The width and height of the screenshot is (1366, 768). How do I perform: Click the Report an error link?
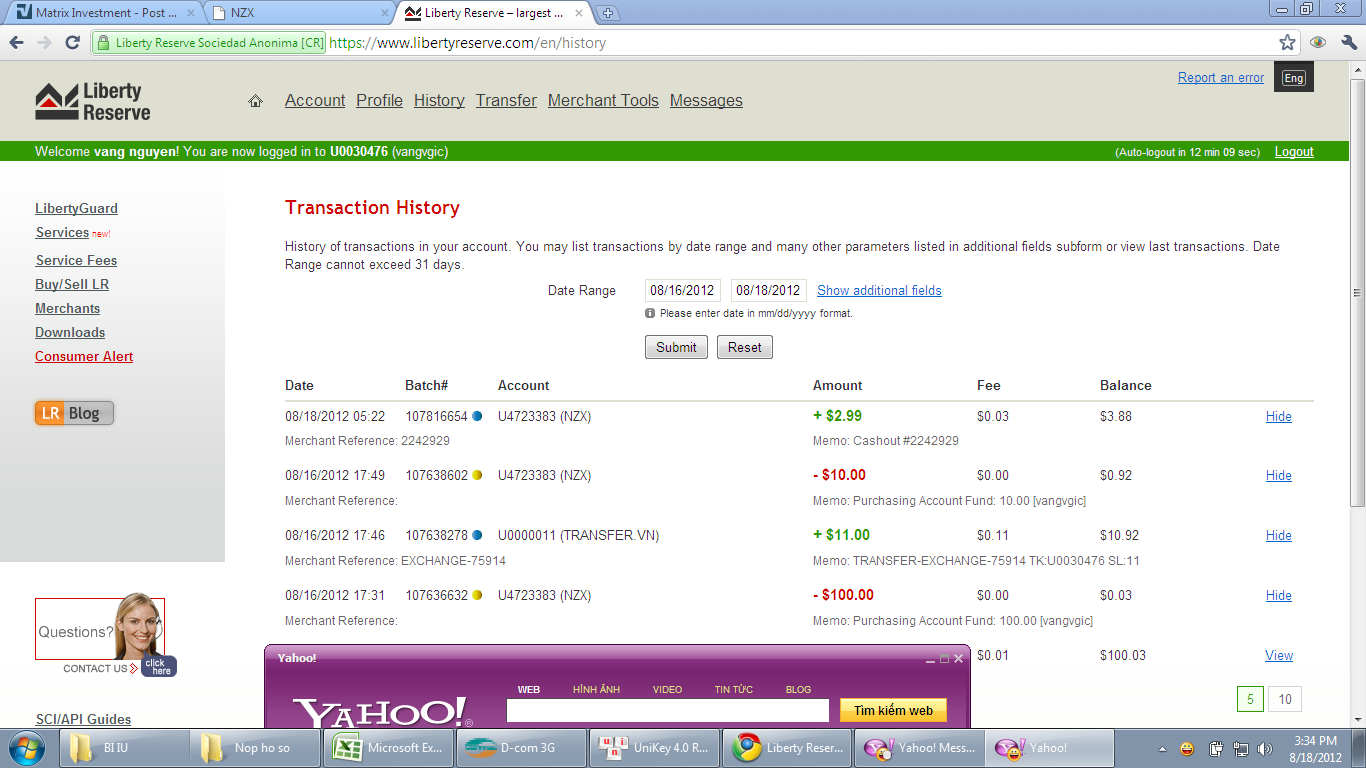pyautogui.click(x=1221, y=78)
